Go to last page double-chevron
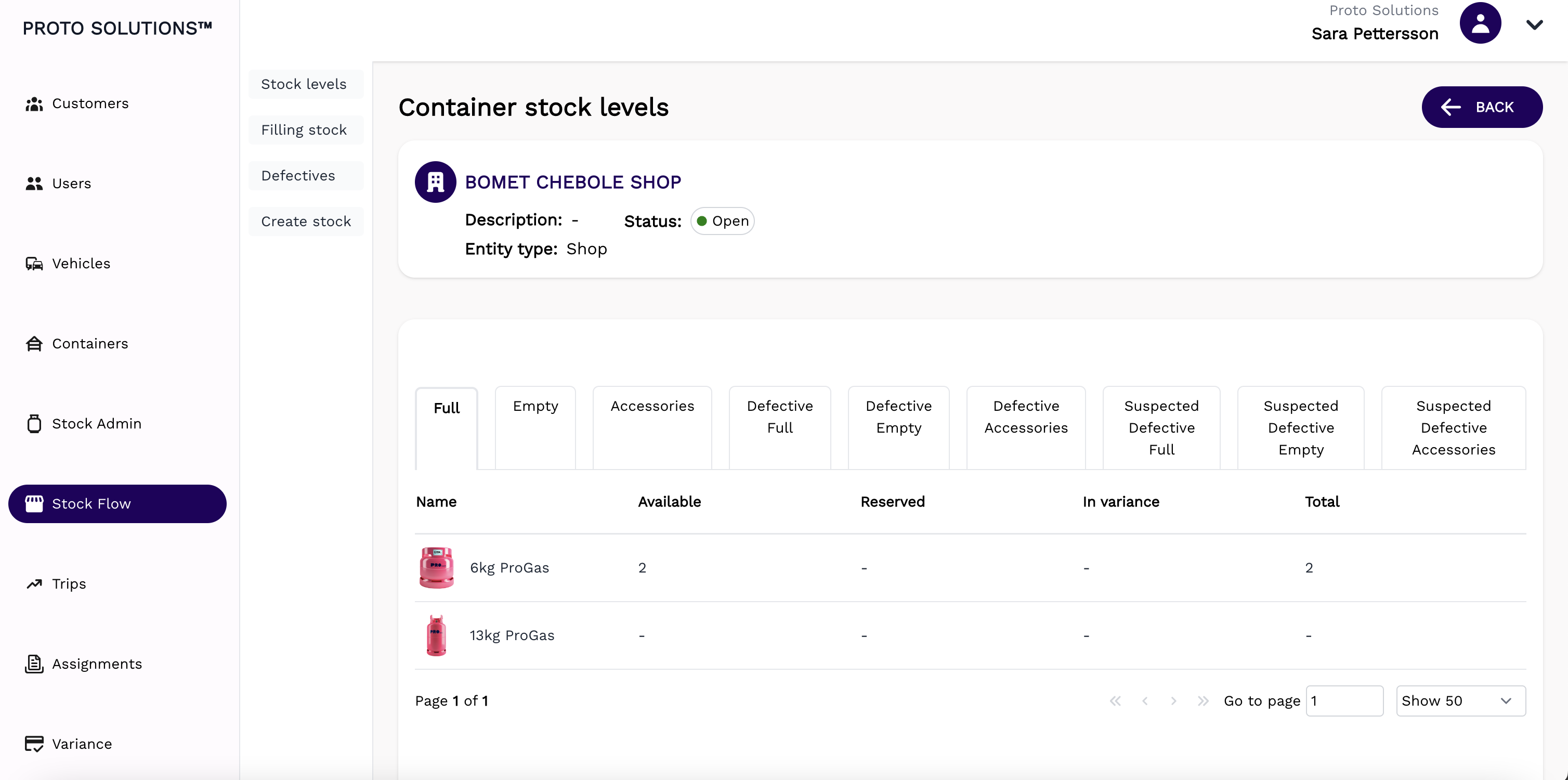Viewport: 1568px width, 780px height. click(x=1203, y=701)
